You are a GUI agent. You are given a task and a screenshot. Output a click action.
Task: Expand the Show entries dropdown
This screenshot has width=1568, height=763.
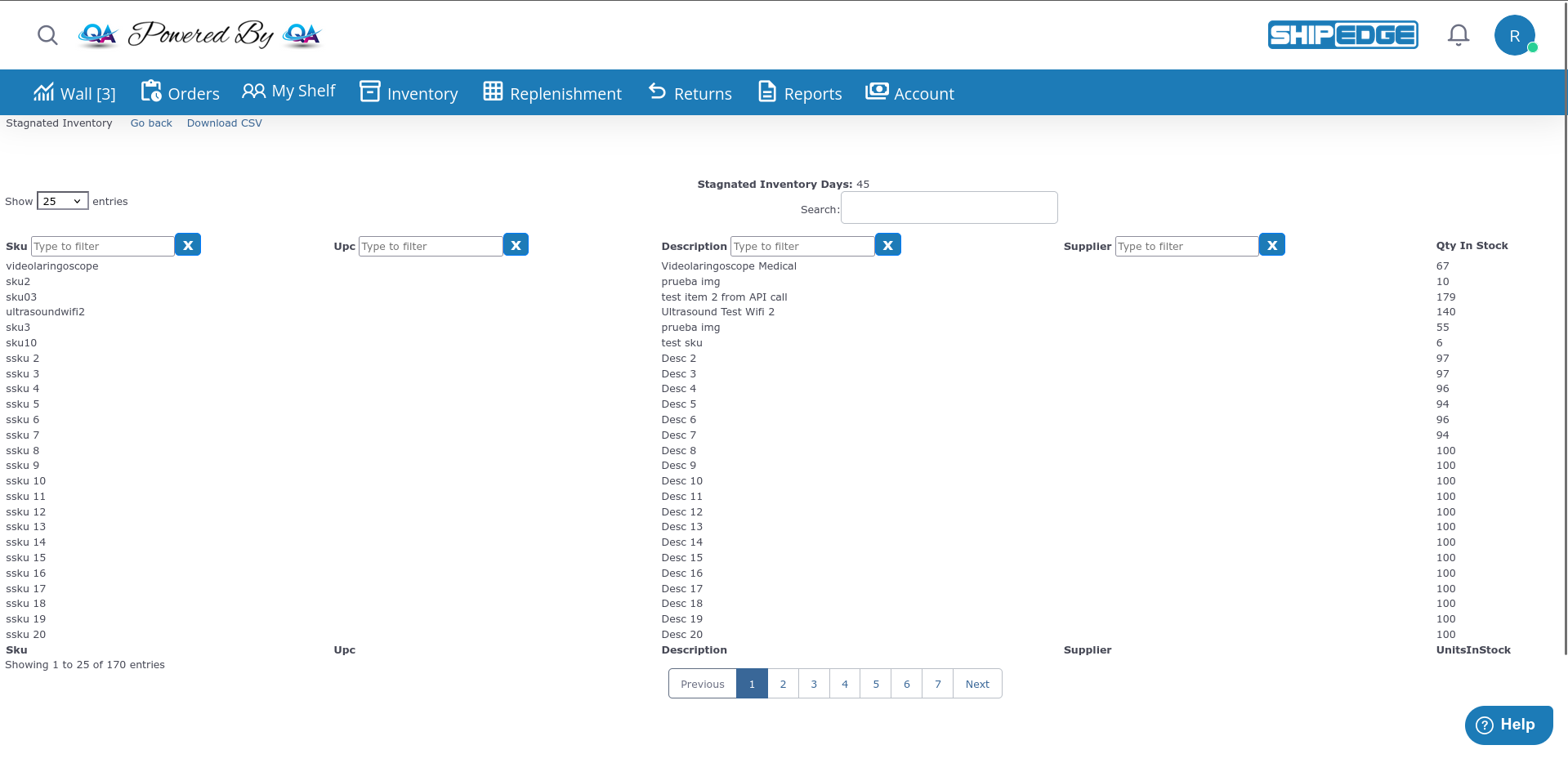click(x=62, y=201)
